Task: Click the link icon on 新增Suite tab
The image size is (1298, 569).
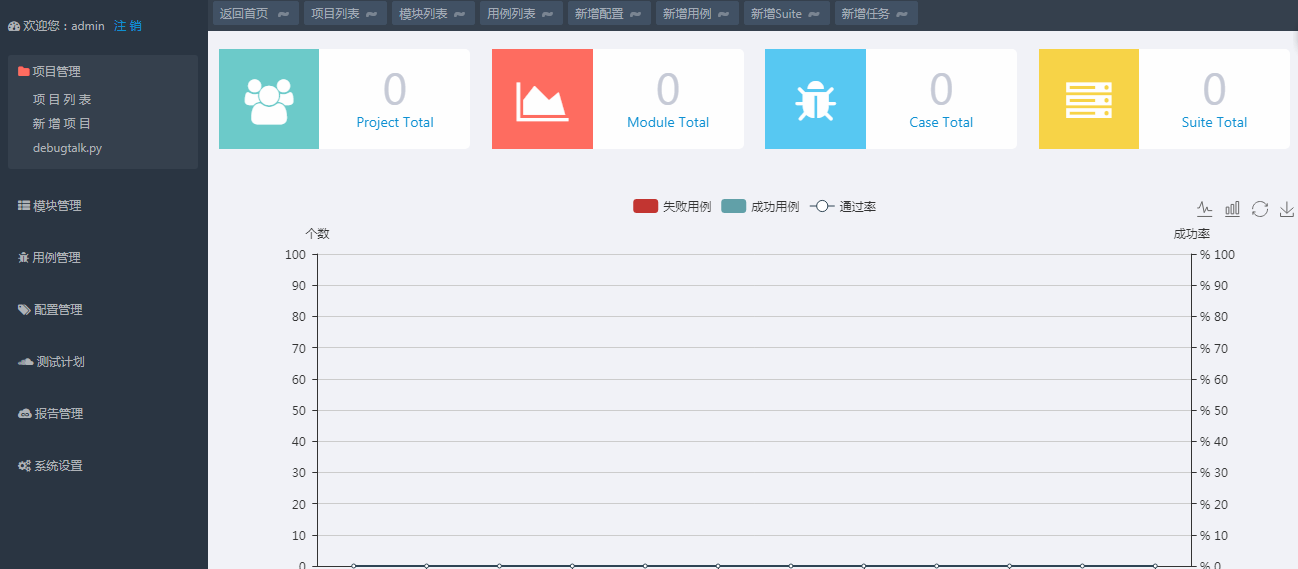Action: point(814,14)
